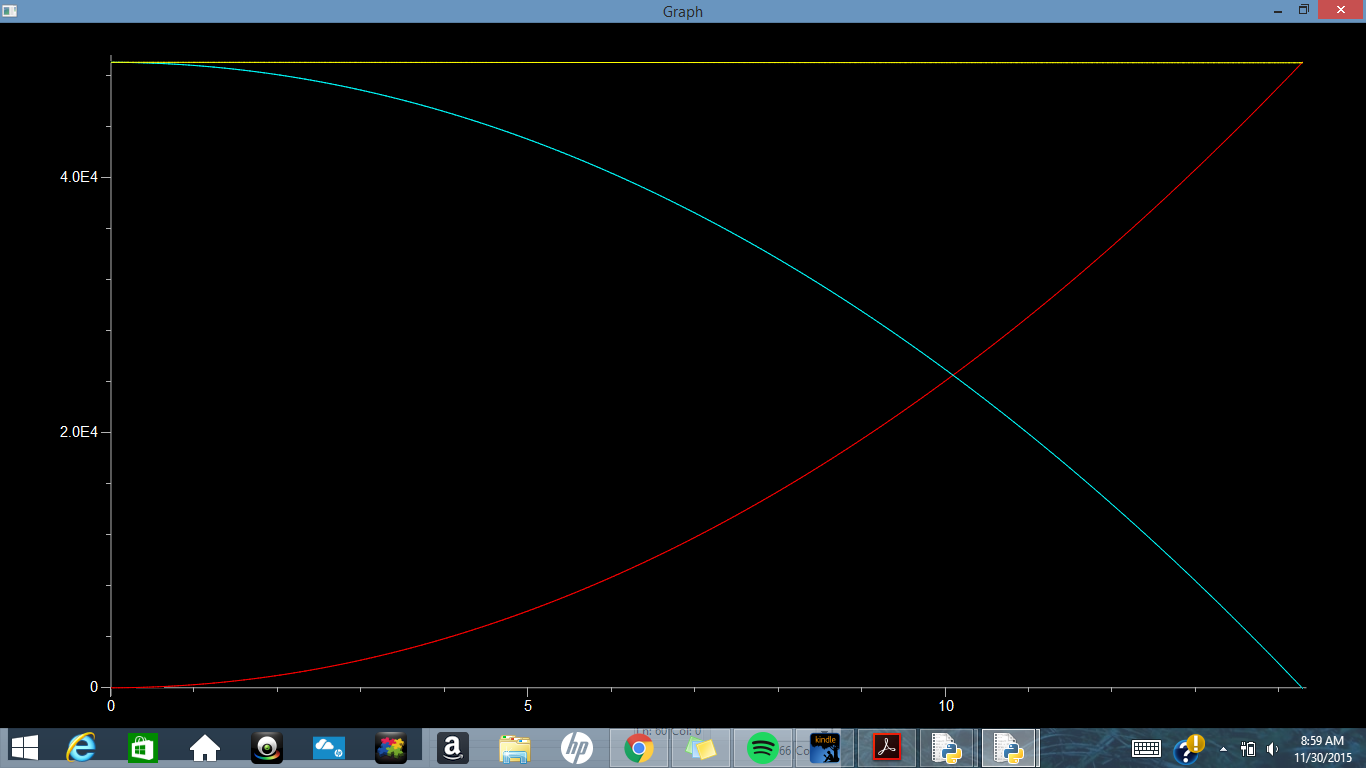
Task: Show hidden system tray icons
Action: click(x=1223, y=748)
